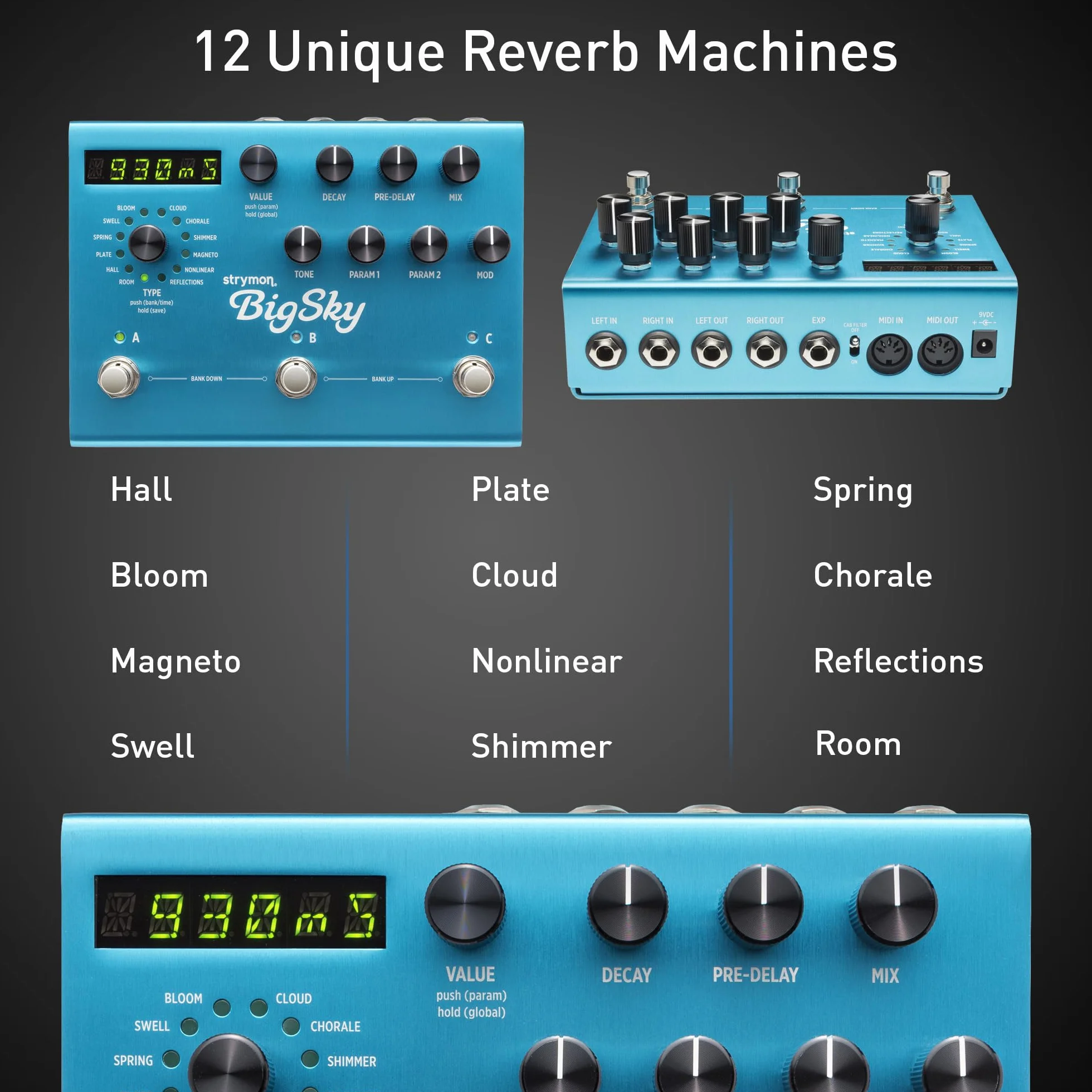Screen dimensions: 1092x1092
Task: Click the DECAY knob on the small pedal photo
Action: (x=335, y=164)
